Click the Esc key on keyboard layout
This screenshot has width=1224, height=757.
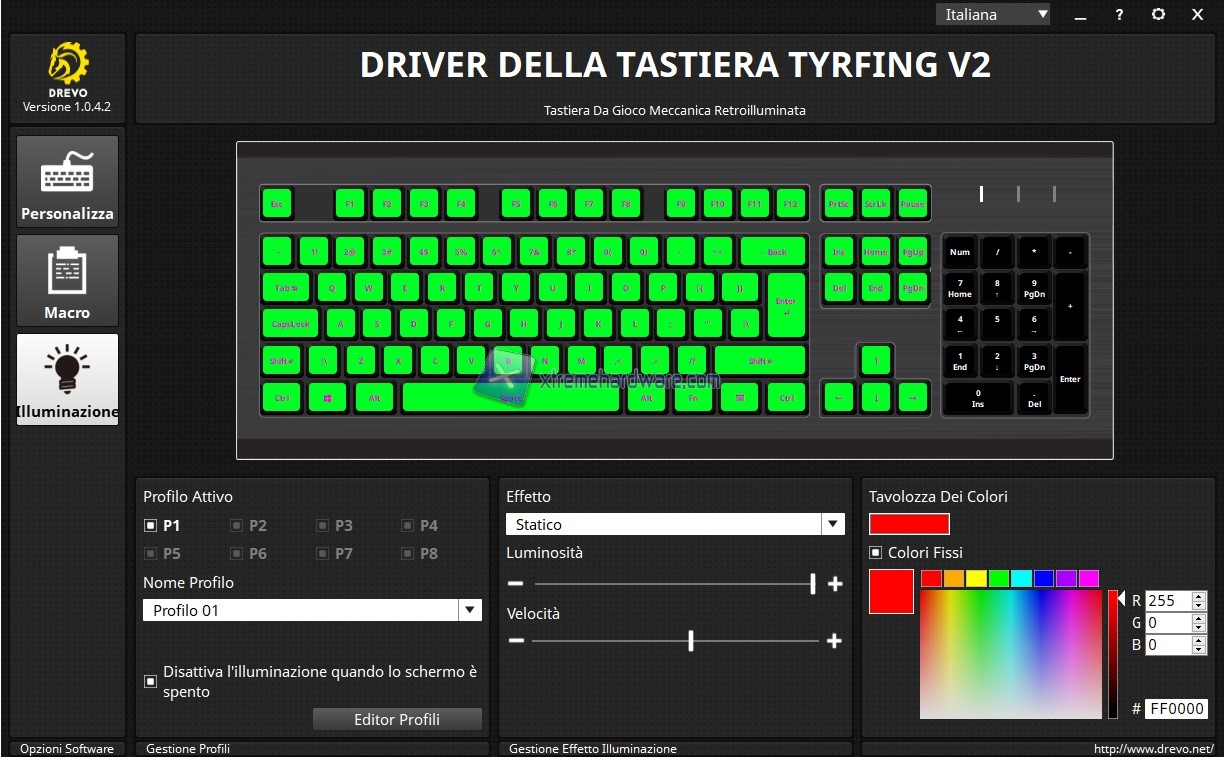coord(277,204)
